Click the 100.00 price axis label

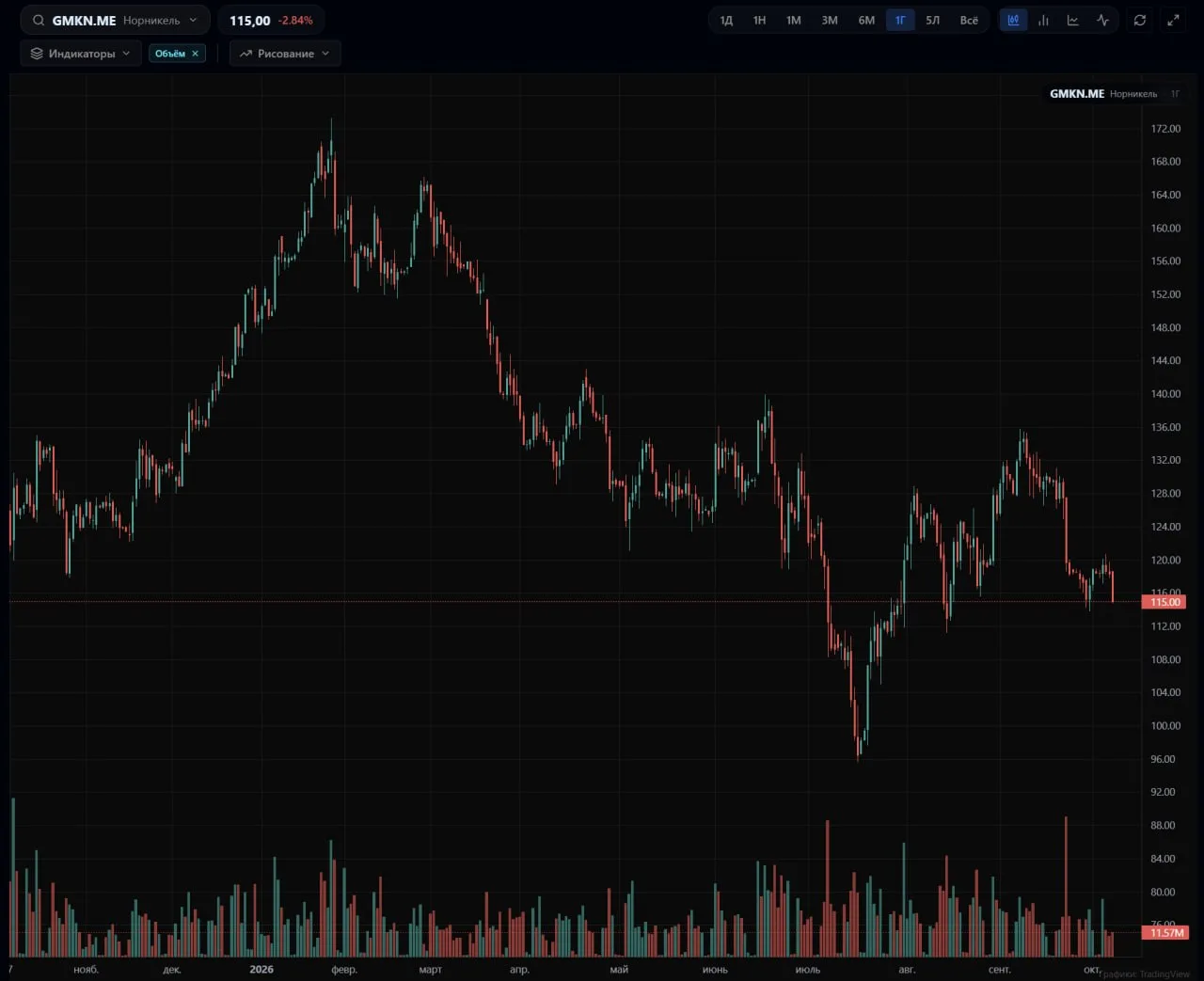click(1165, 726)
